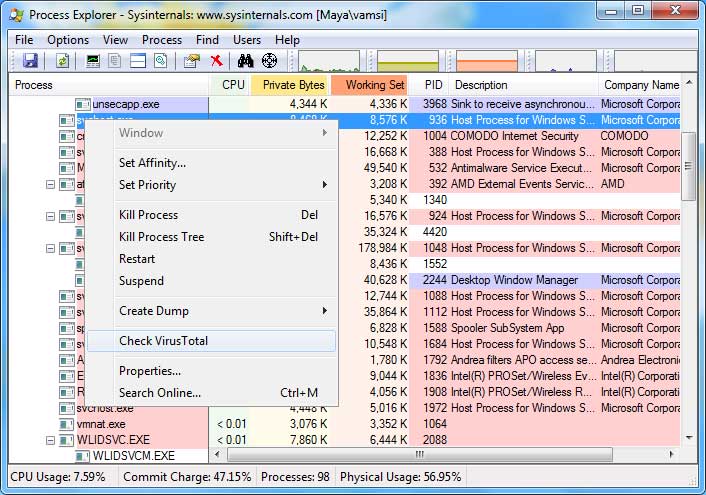Viewport: 706px width, 495px height.
Task: Click the unsecapp.exe process icon
Action: 83,104
